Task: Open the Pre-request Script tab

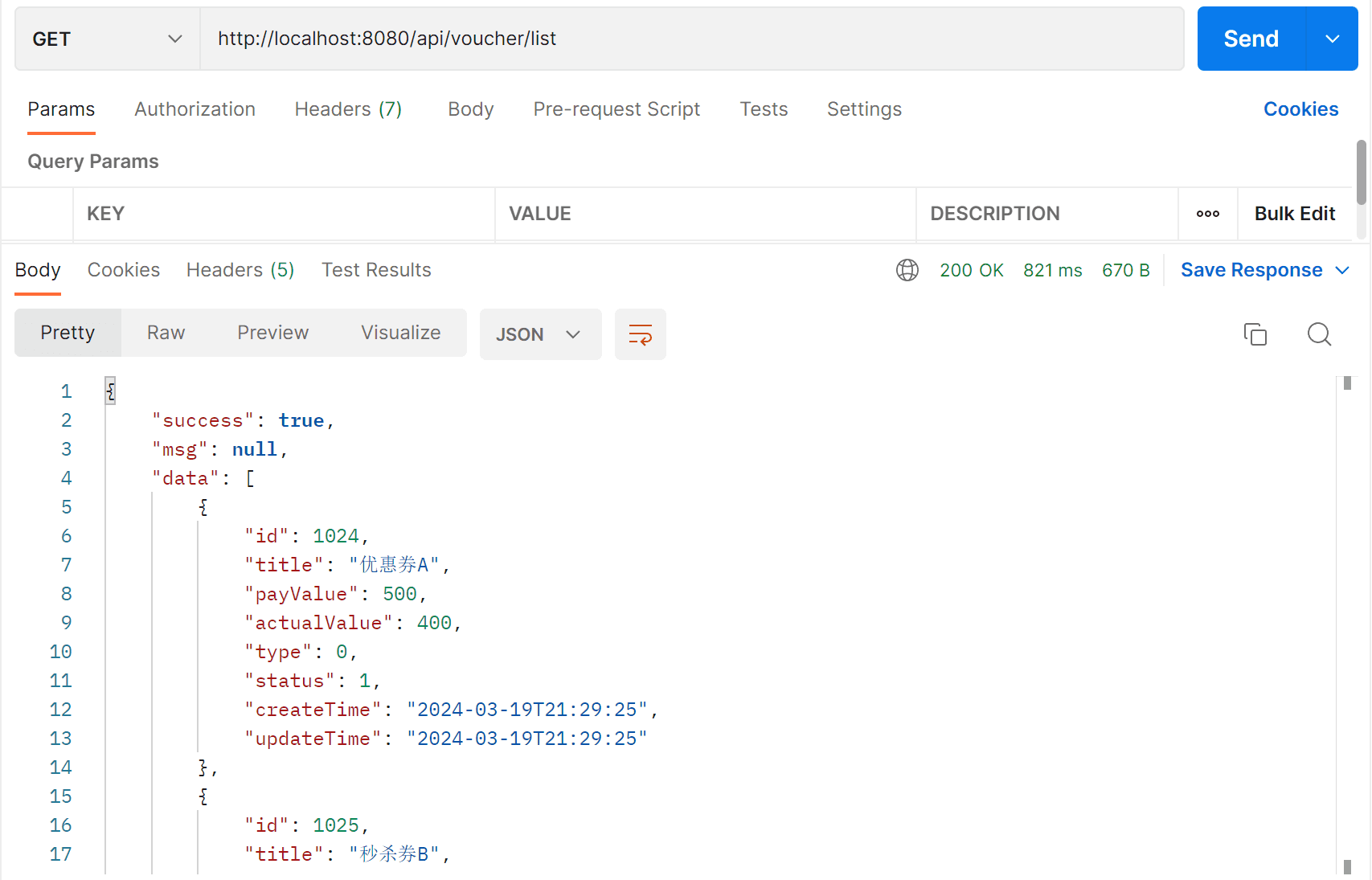Action: click(x=616, y=109)
